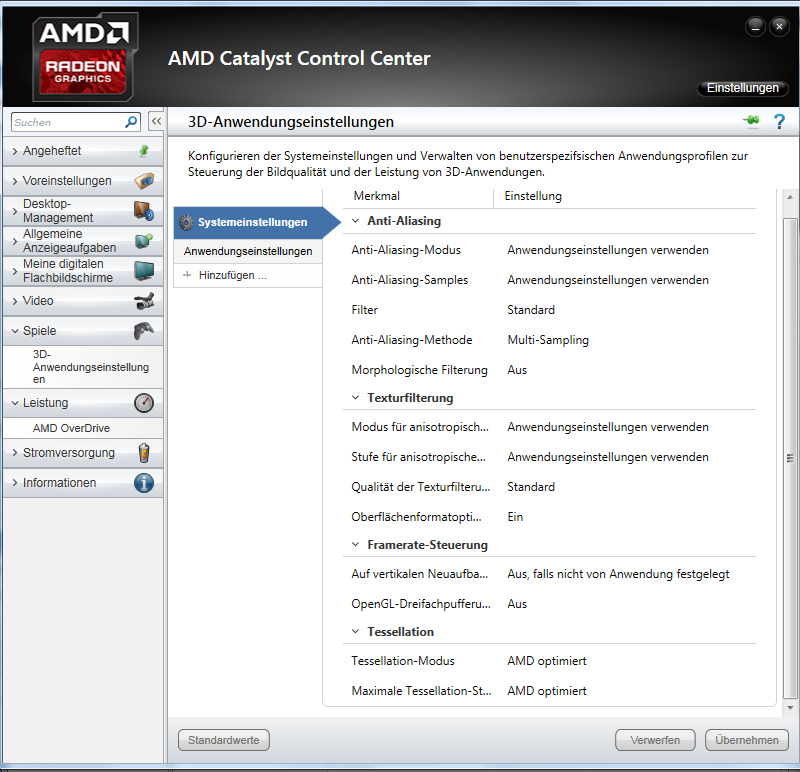Click the Verwerfen button
This screenshot has width=800, height=772.
[655, 740]
